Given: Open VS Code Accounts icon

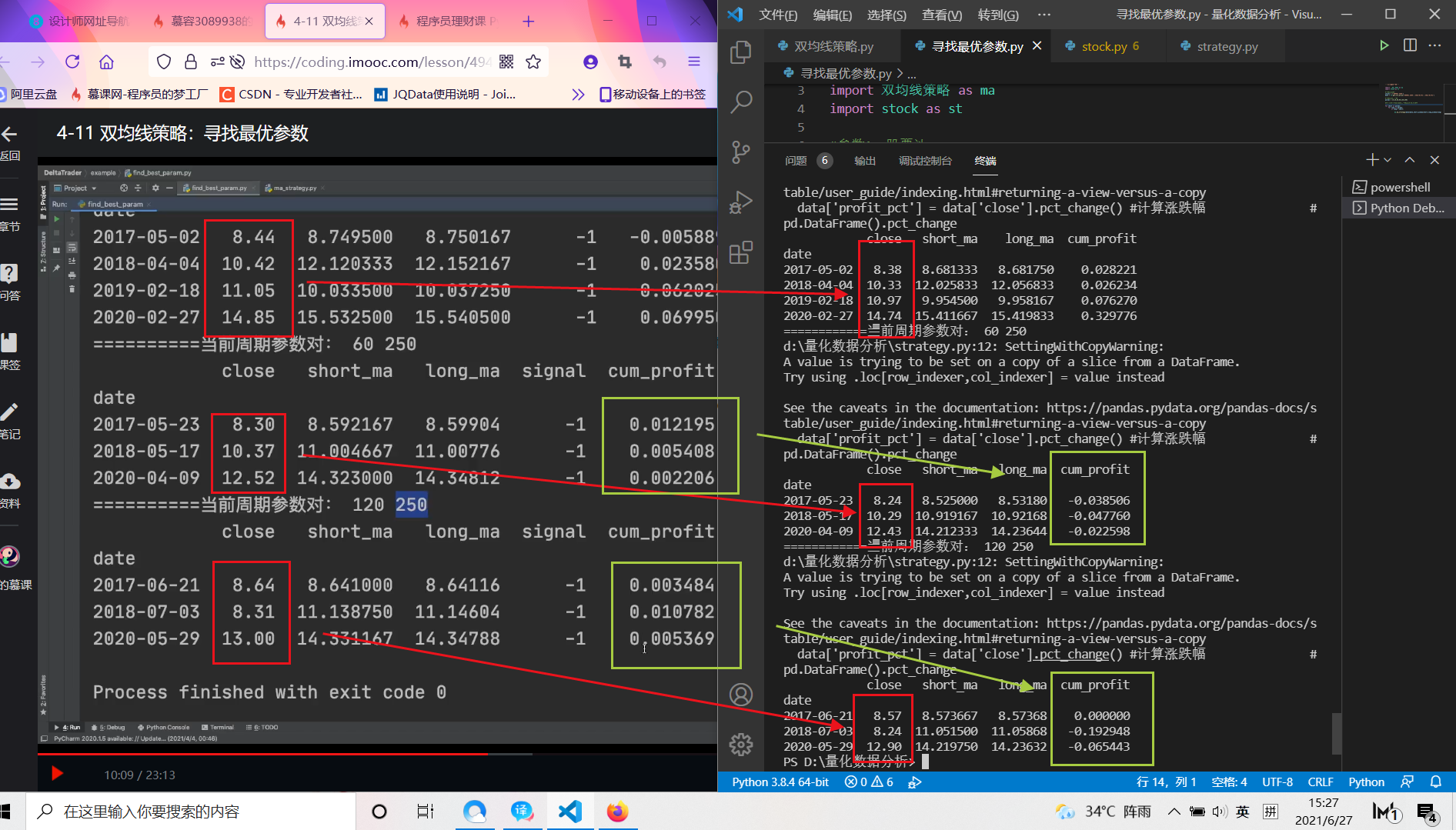Looking at the screenshot, I should click(x=741, y=695).
